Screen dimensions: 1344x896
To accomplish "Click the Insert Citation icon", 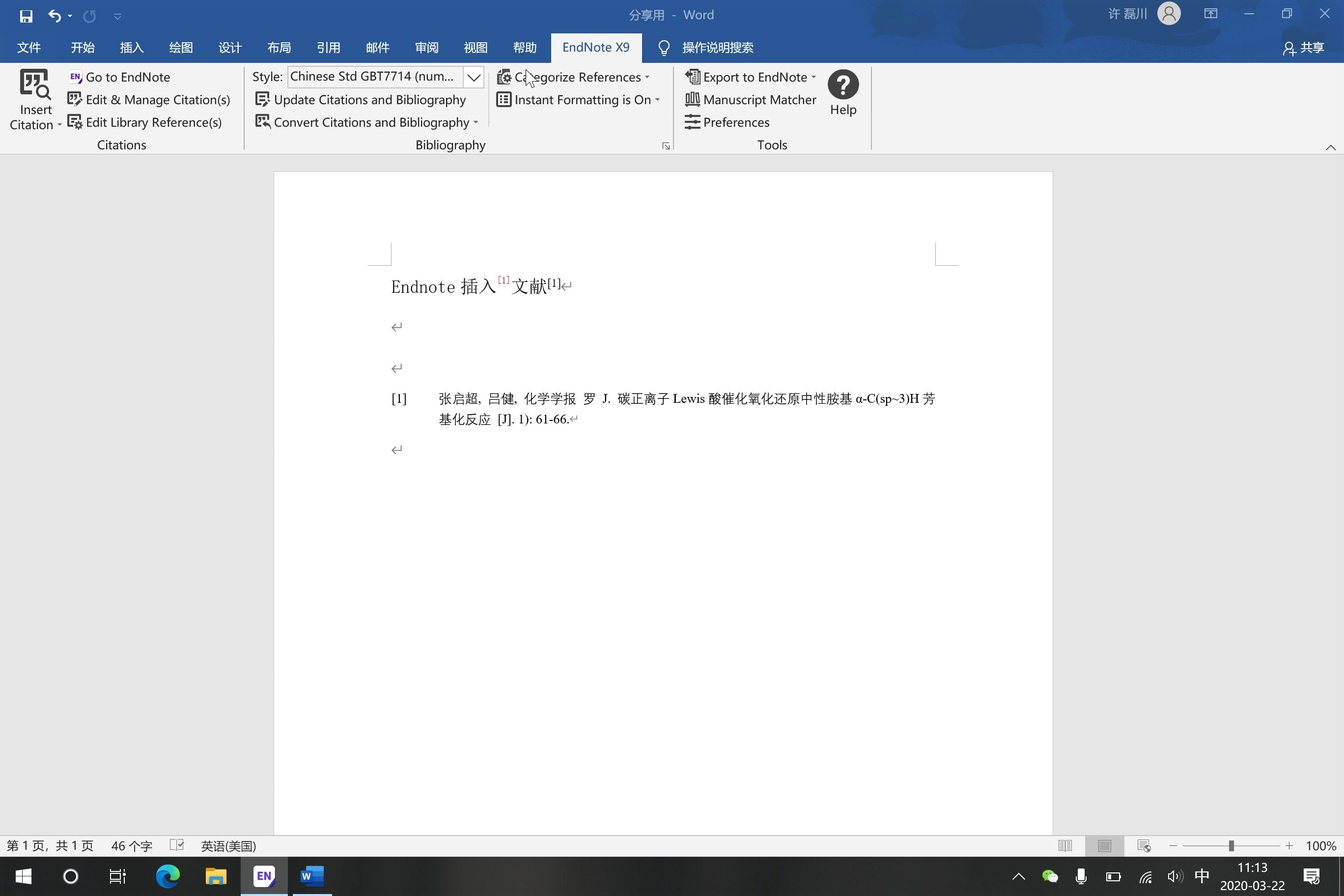I will [35, 84].
